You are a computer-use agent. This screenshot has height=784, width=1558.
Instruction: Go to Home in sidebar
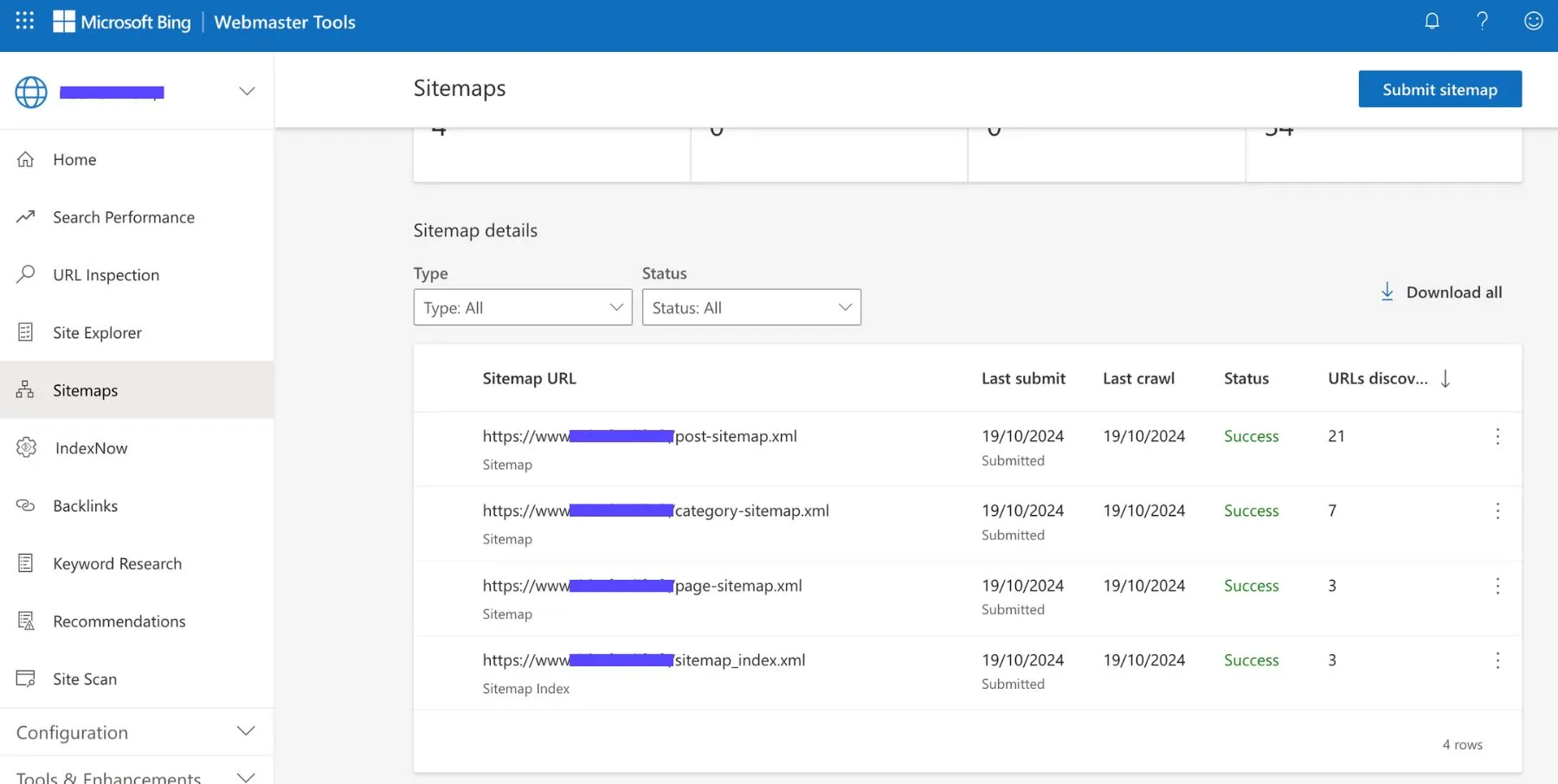click(x=137, y=159)
